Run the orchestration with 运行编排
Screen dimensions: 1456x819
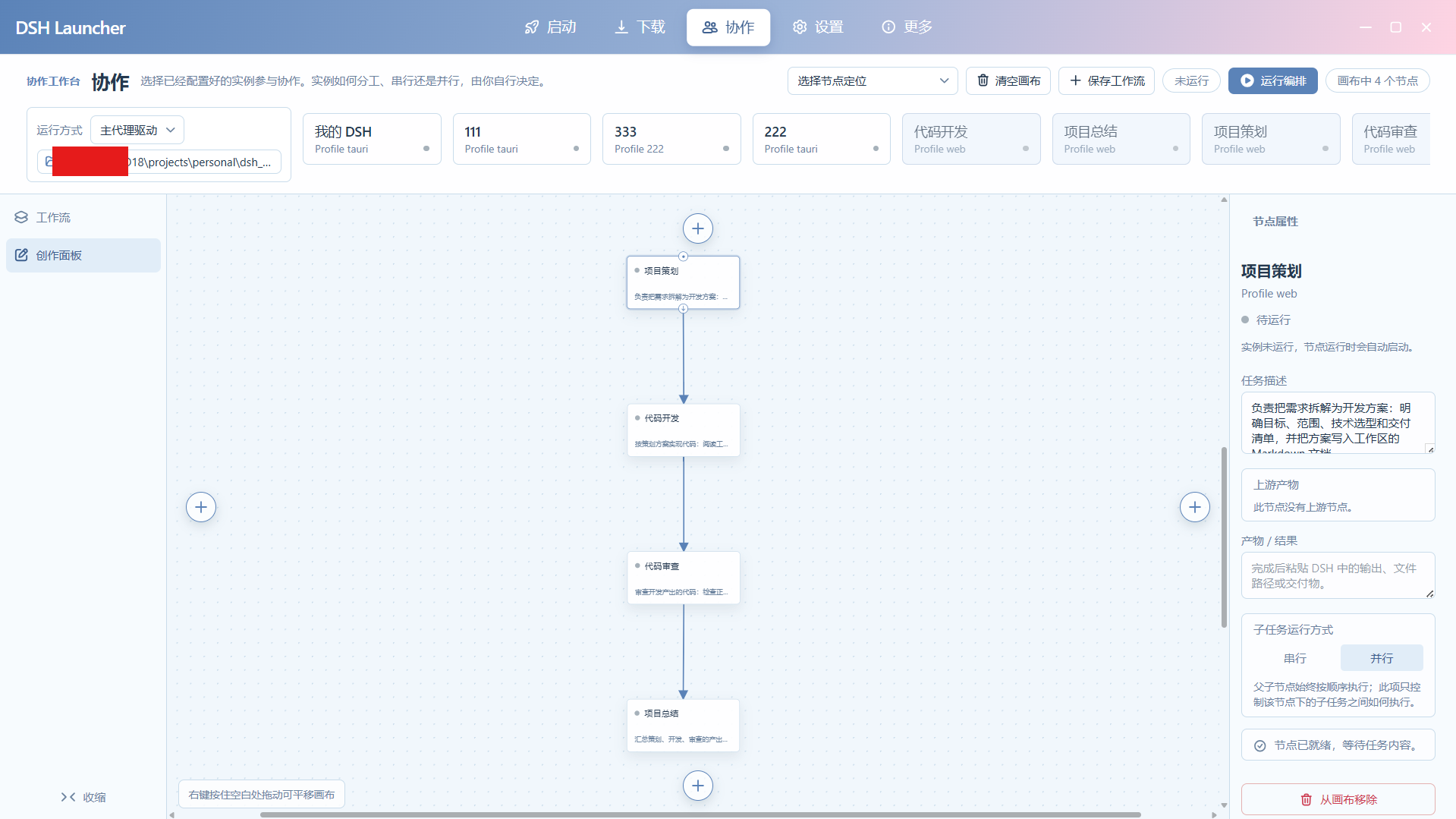pyautogui.click(x=1273, y=80)
